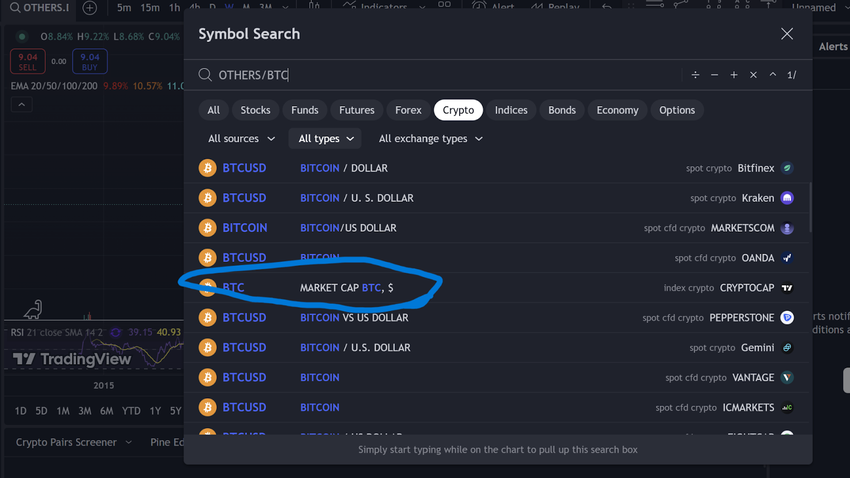Choose BTCUSD from Bitfinex result
Viewport: 850px width, 478px height.
pos(496,168)
